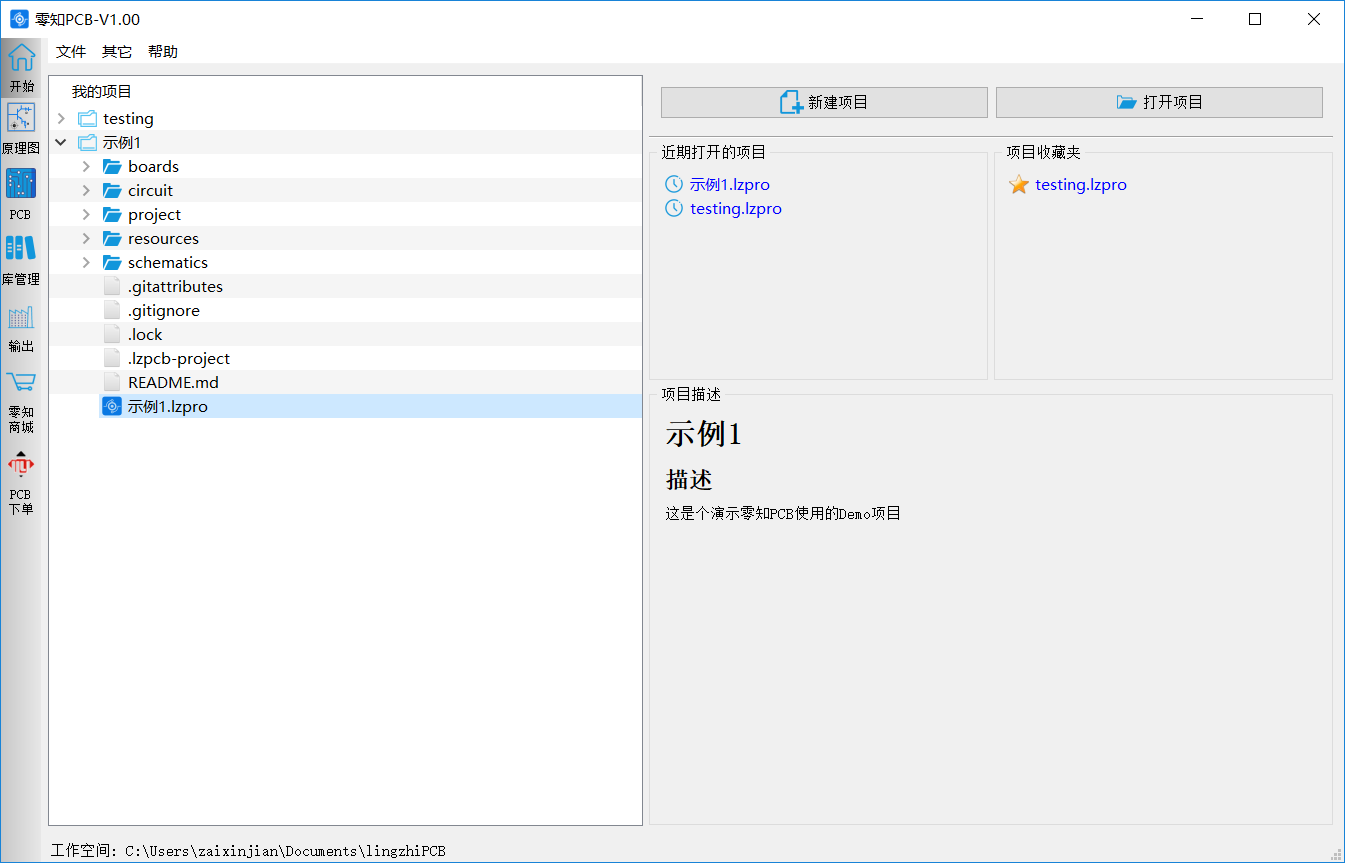Collapse the 示例1 project node

coord(61,142)
